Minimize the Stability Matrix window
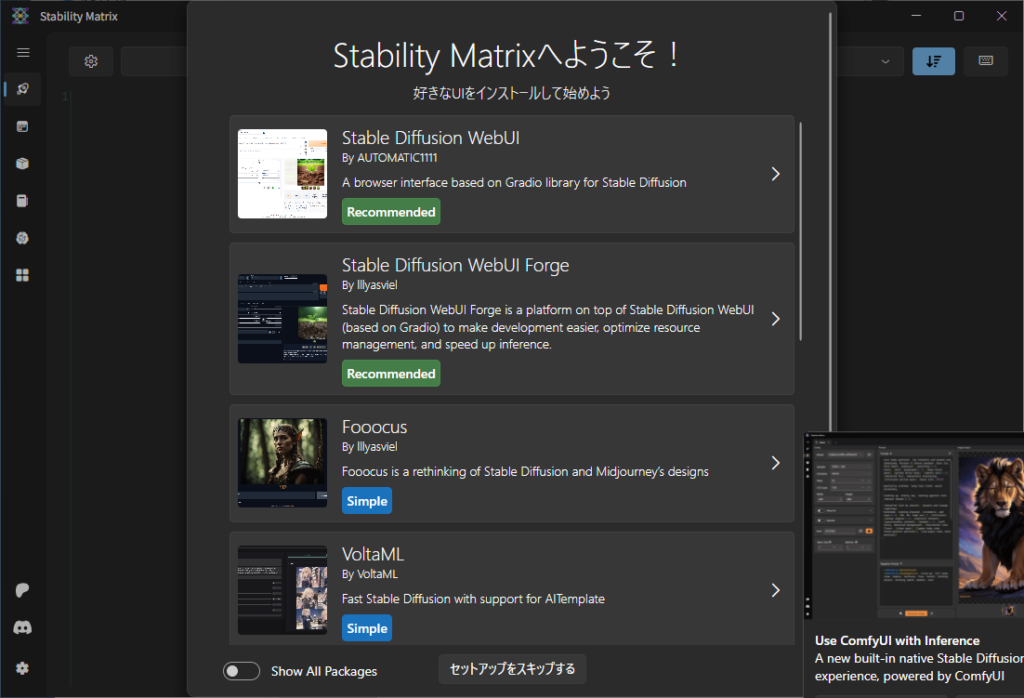1024x698 pixels. 916,16
